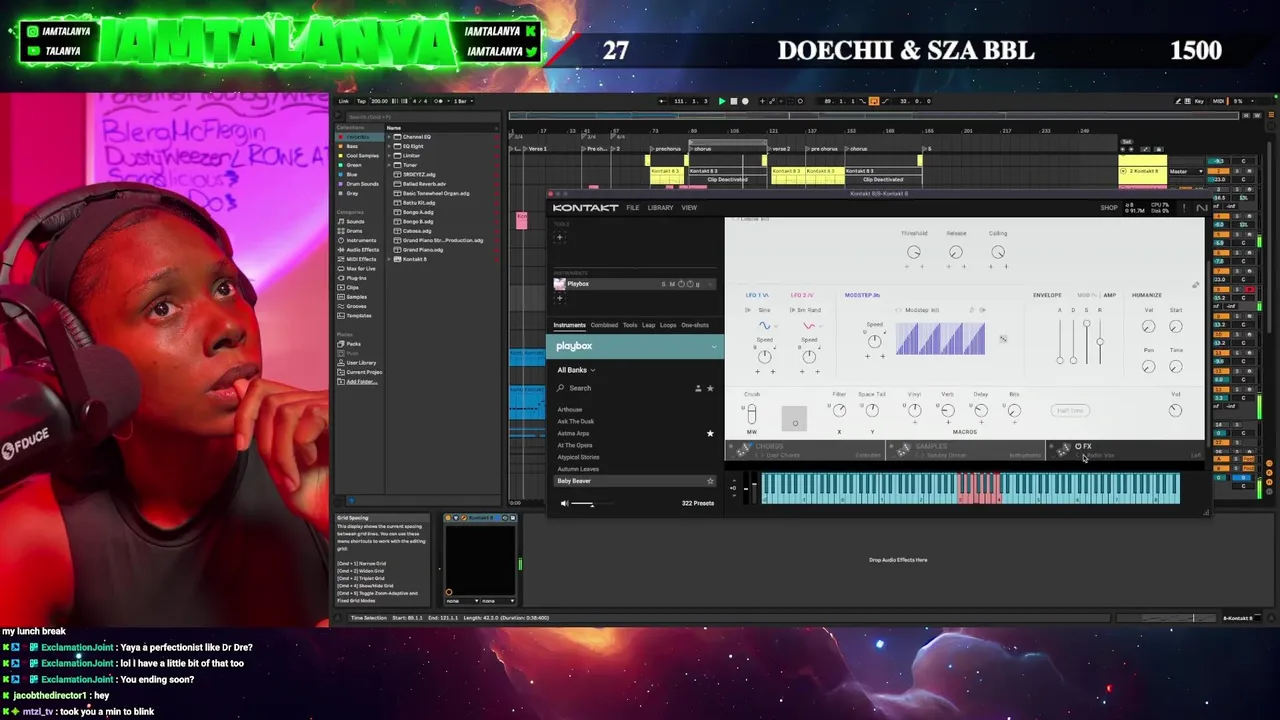
Task: Click the Half Time button
Action: [x=1071, y=410]
